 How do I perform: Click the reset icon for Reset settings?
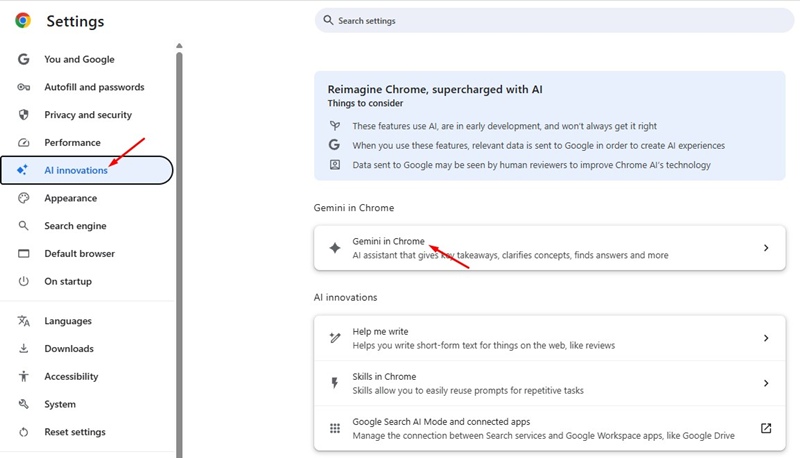(23, 432)
